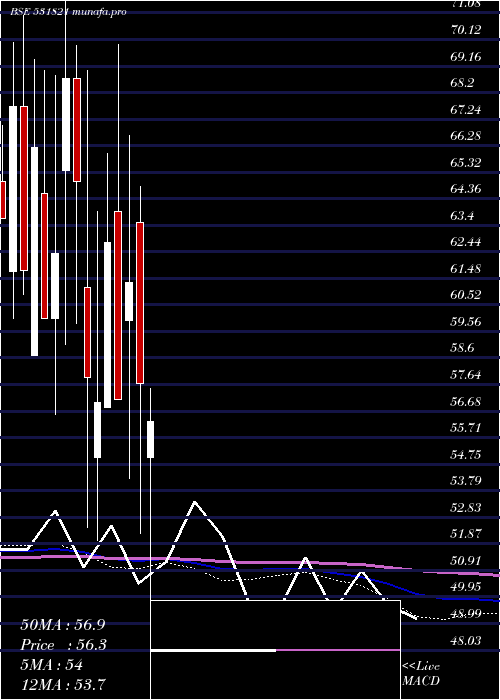Click the long red candle body beside 63.4 level
The image size is (500, 700).
pyautogui.click(x=118, y=305)
